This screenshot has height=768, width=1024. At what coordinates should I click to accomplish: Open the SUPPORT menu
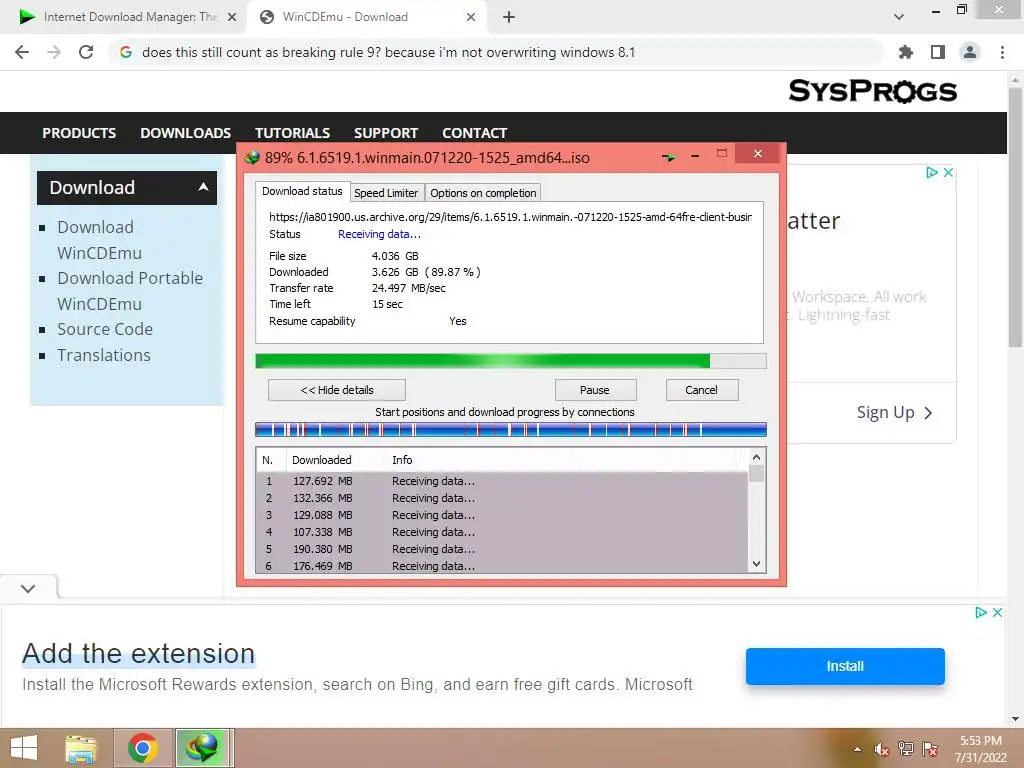pos(385,133)
